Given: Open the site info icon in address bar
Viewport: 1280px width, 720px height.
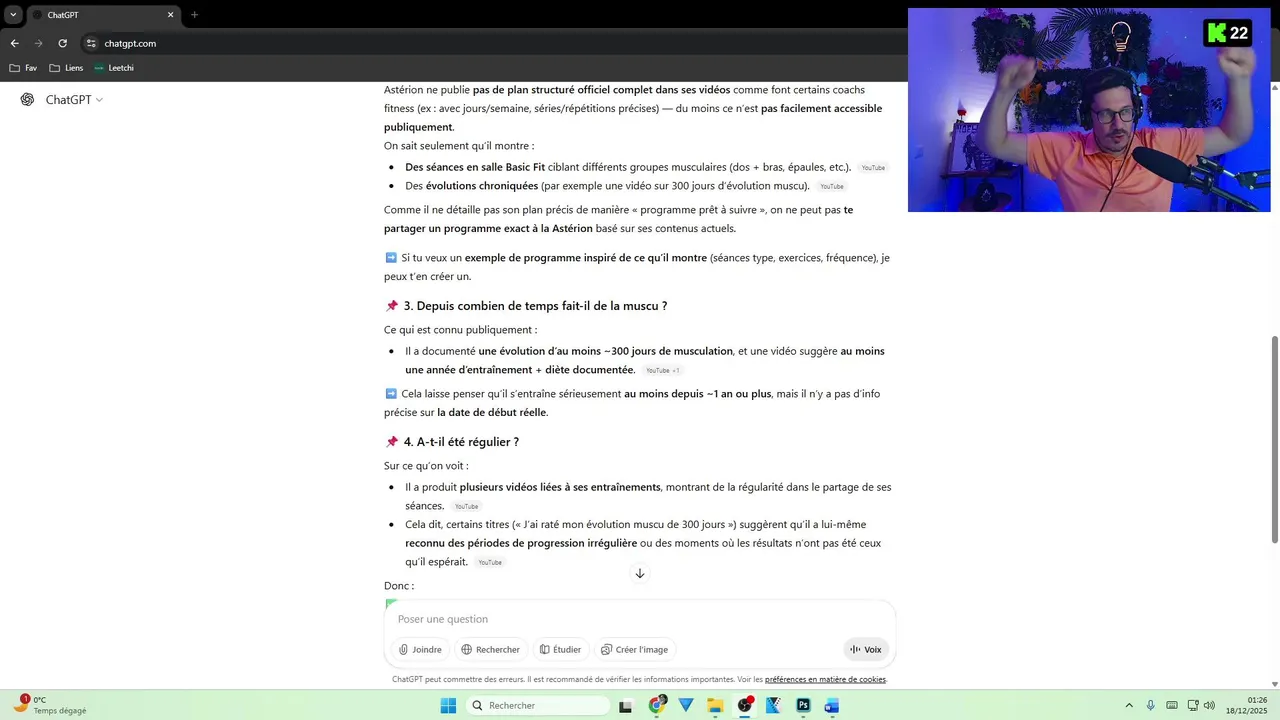Looking at the screenshot, I should tap(91, 43).
